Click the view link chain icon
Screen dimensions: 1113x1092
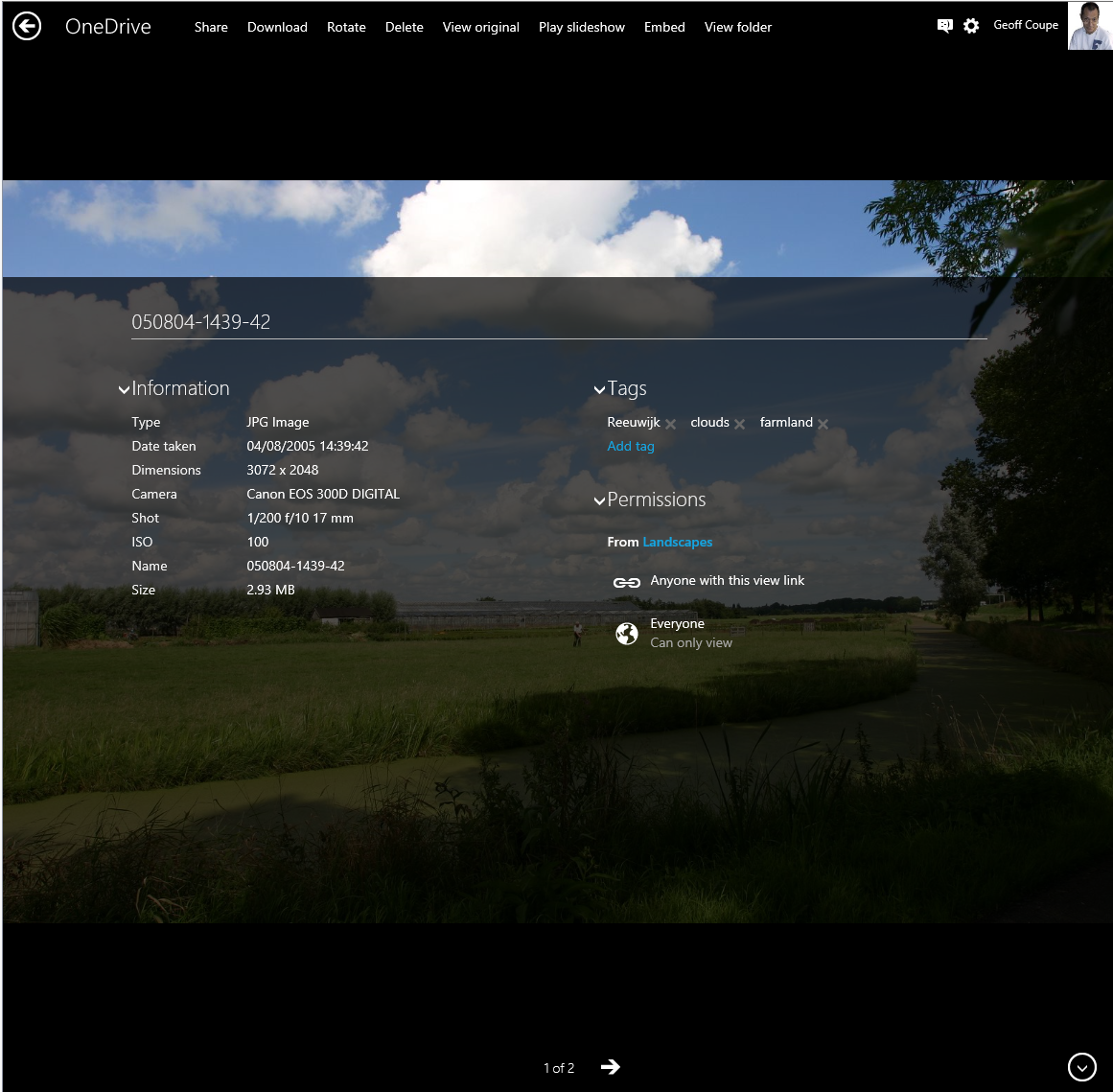click(x=626, y=582)
